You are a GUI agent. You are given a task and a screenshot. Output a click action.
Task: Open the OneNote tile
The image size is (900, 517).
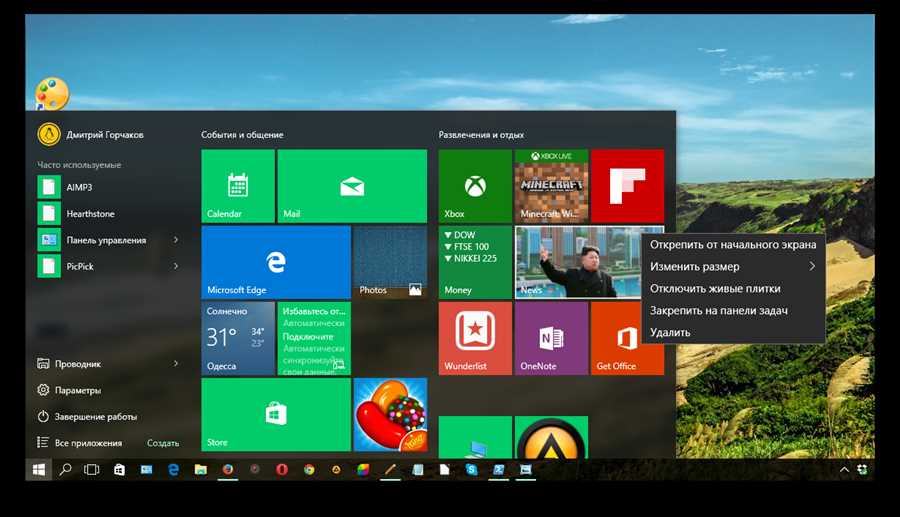point(552,339)
